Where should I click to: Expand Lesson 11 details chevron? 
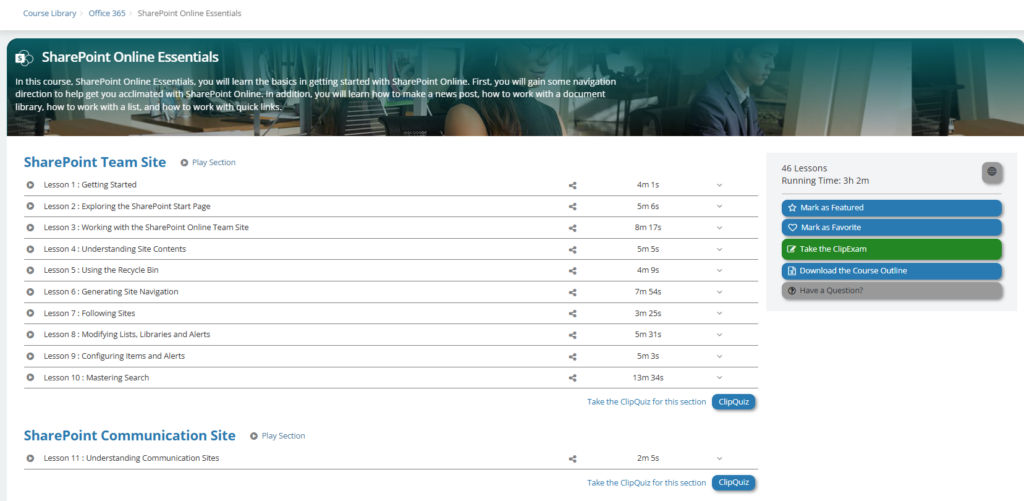pyautogui.click(x=720, y=459)
